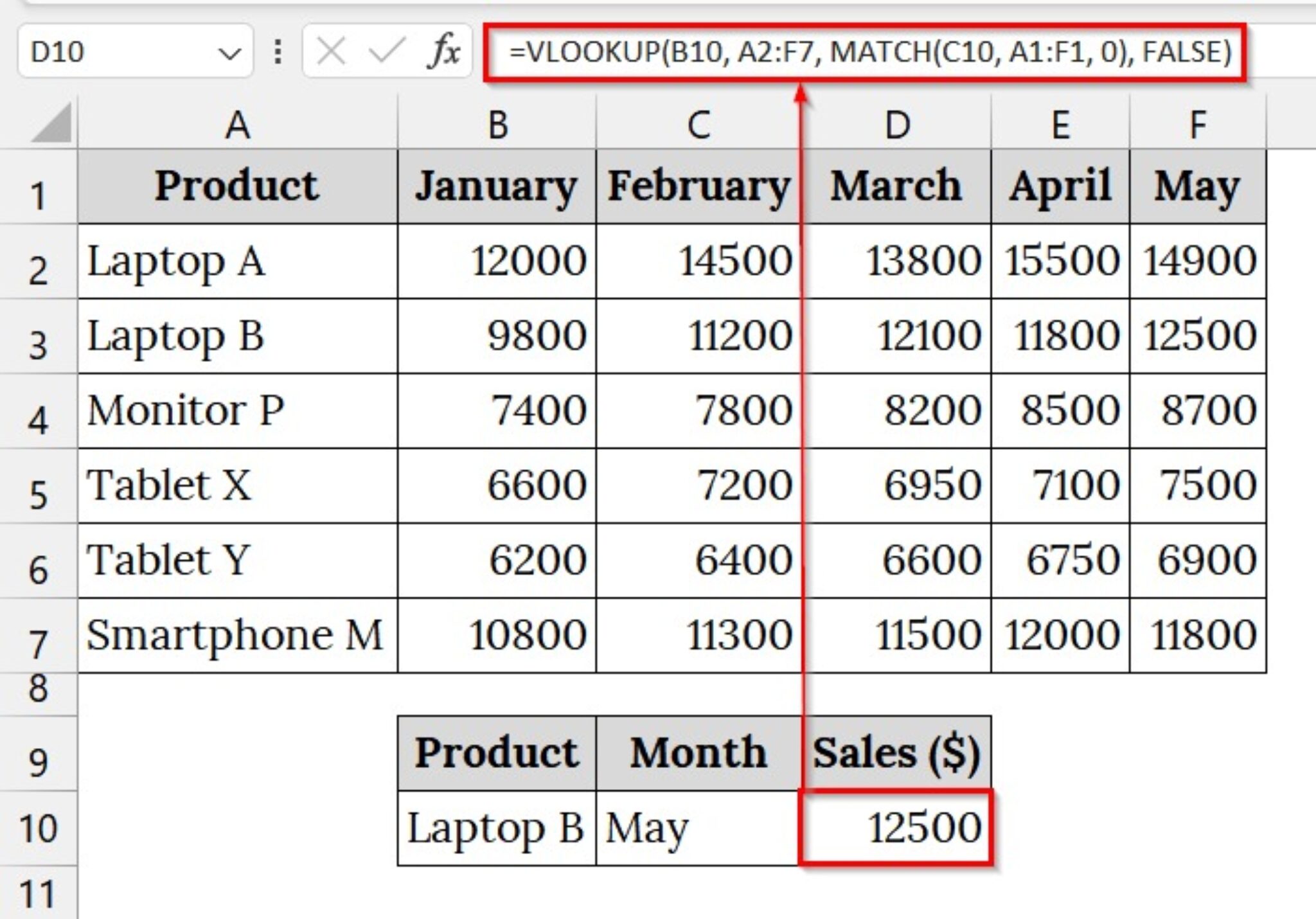Expand the Name Box dropdown arrow
1316x919 pixels.
tap(229, 53)
